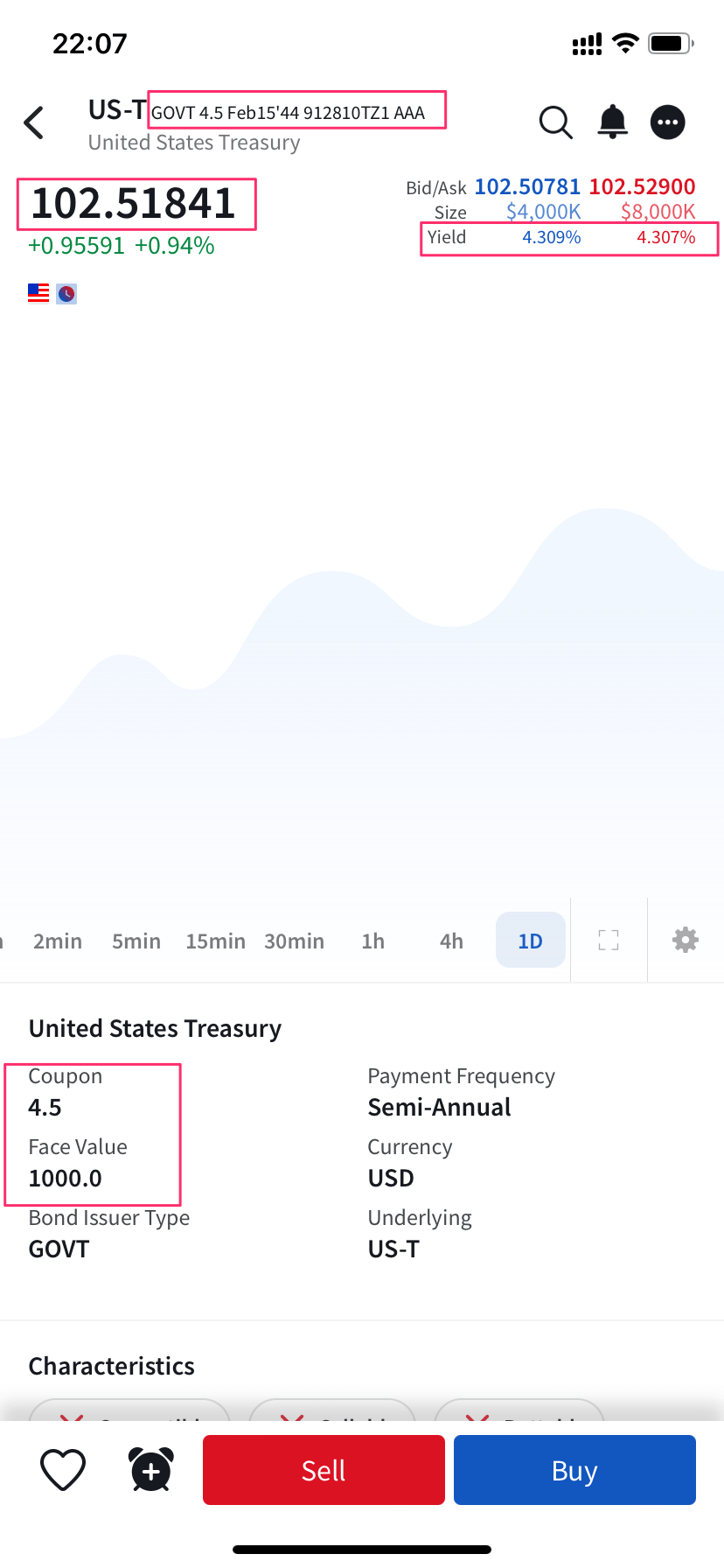
Task: Select the 15min interval
Action: point(215,941)
